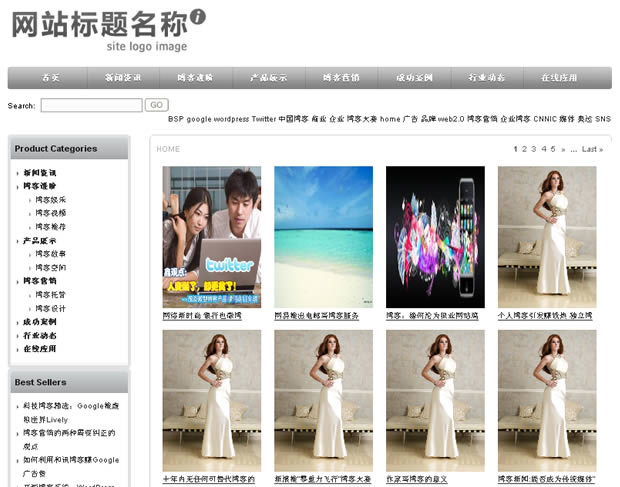Open the thumbnail above the 十年内 caption

point(212,401)
